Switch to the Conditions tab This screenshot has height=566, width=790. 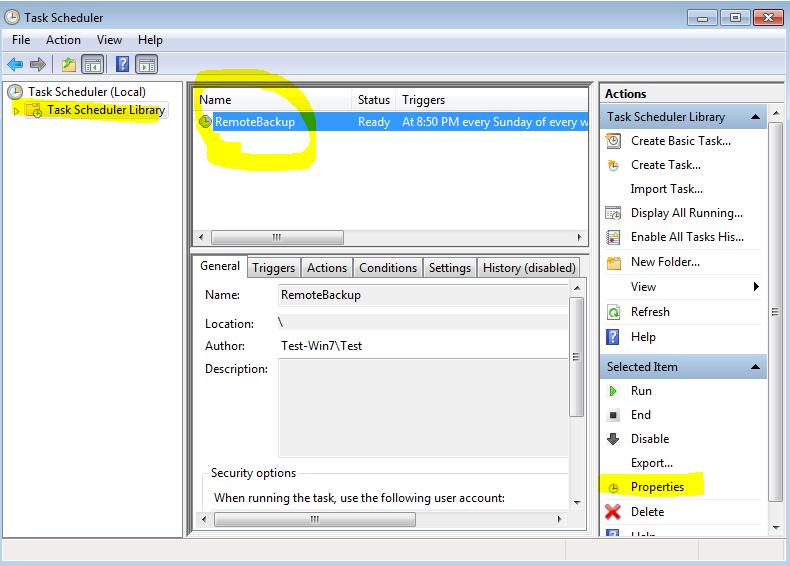tap(387, 268)
